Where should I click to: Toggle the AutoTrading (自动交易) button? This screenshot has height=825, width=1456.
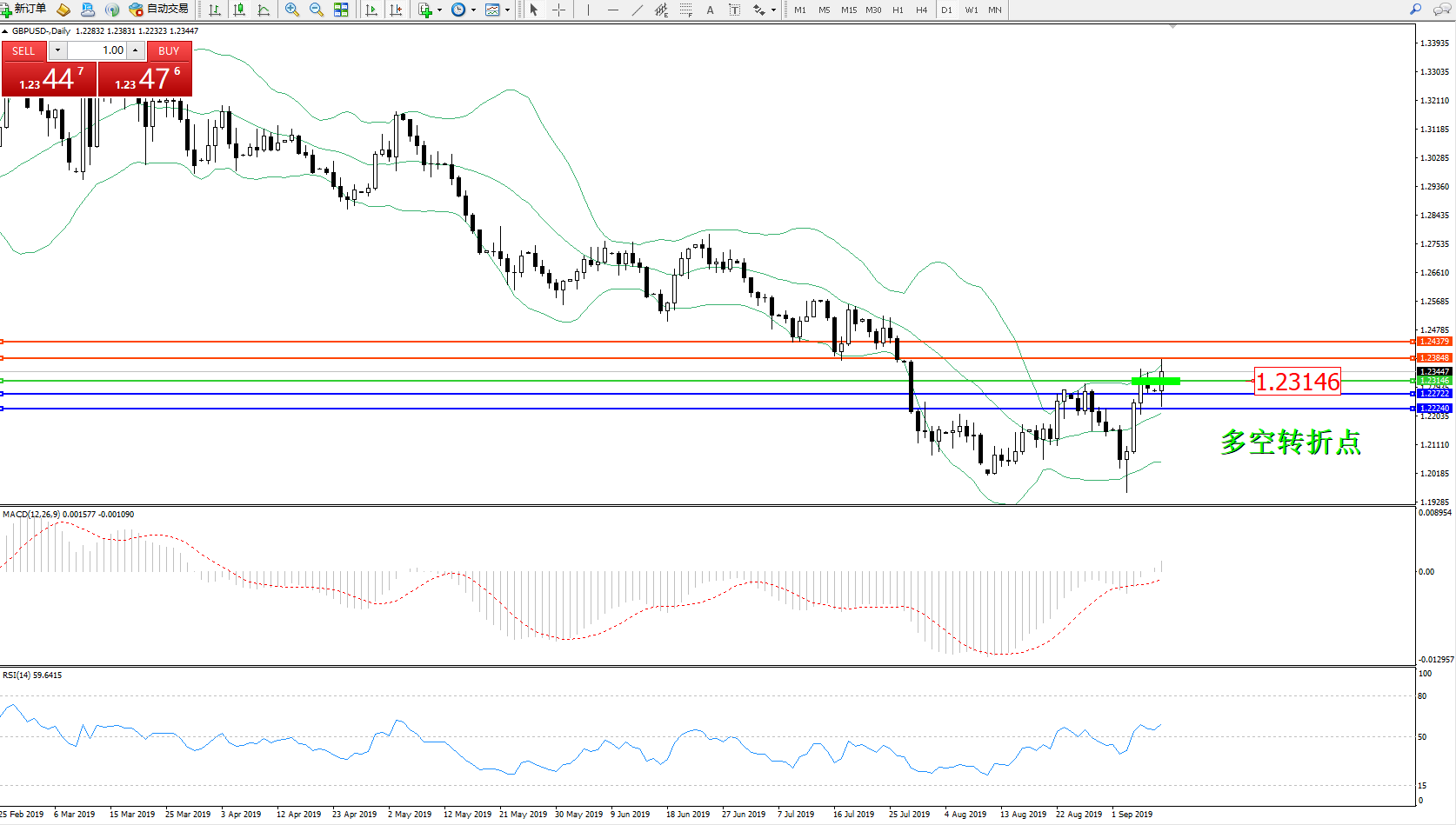coord(158,10)
